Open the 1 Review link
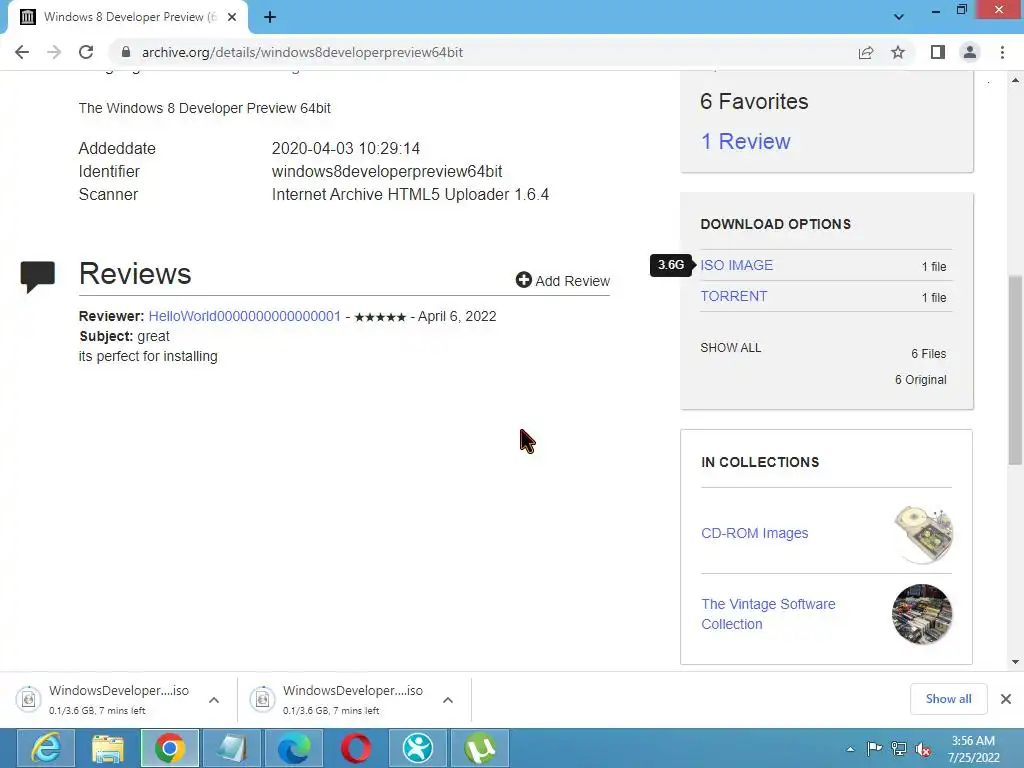Image resolution: width=1024 pixels, height=768 pixels. 745,141
